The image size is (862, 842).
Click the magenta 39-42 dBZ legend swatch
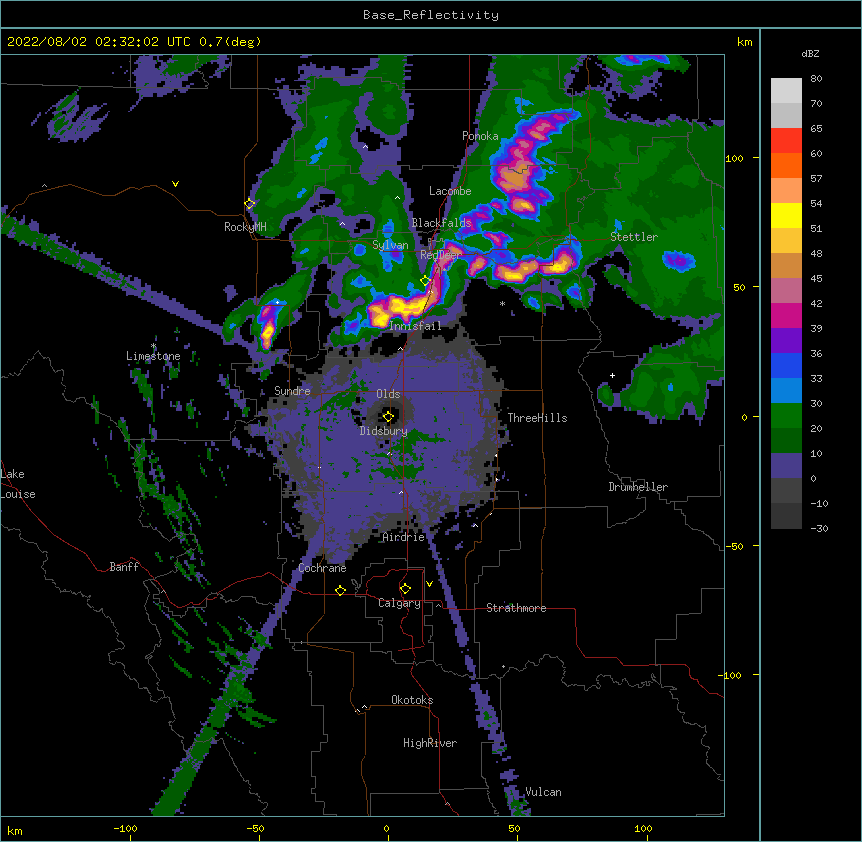[786, 315]
